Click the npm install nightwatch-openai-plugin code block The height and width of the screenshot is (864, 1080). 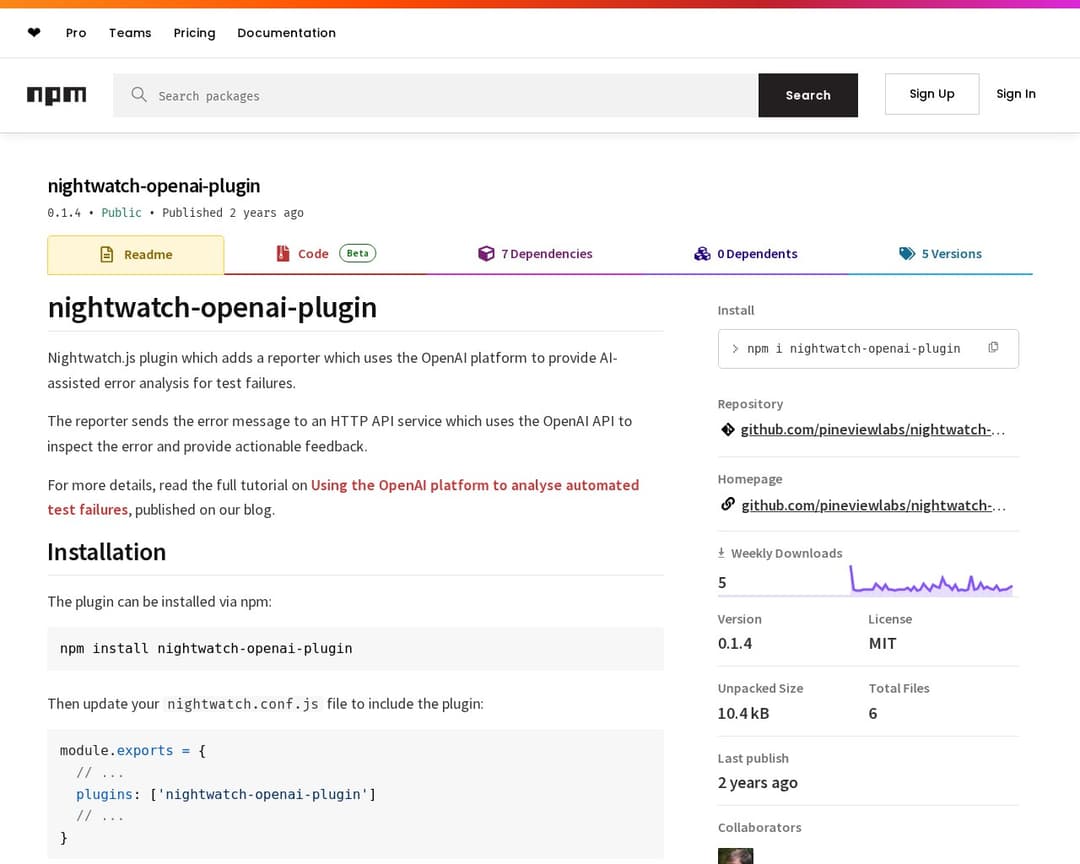click(355, 648)
